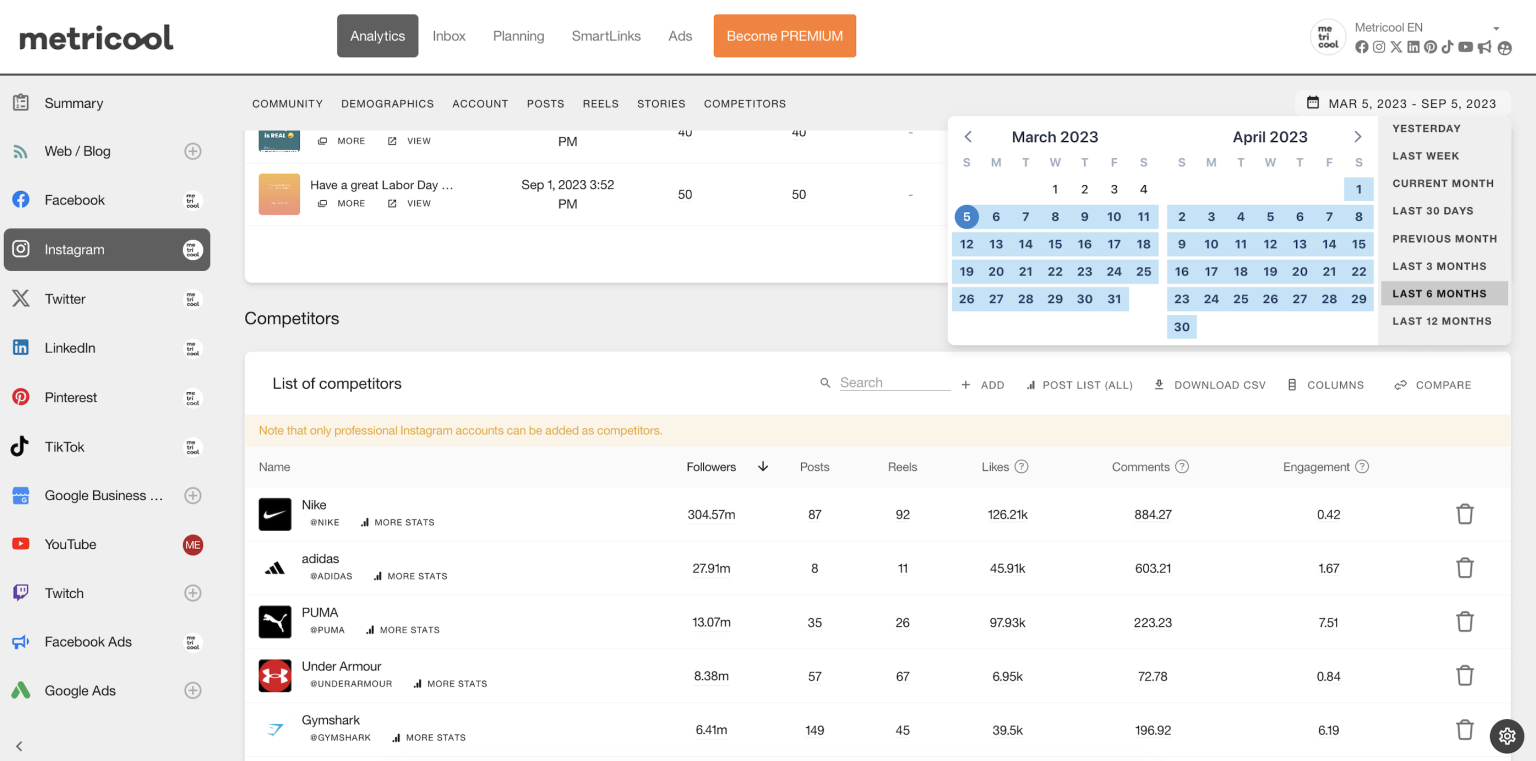Open YouTube analytics showing the ME badge

pyautogui.click(x=69, y=544)
